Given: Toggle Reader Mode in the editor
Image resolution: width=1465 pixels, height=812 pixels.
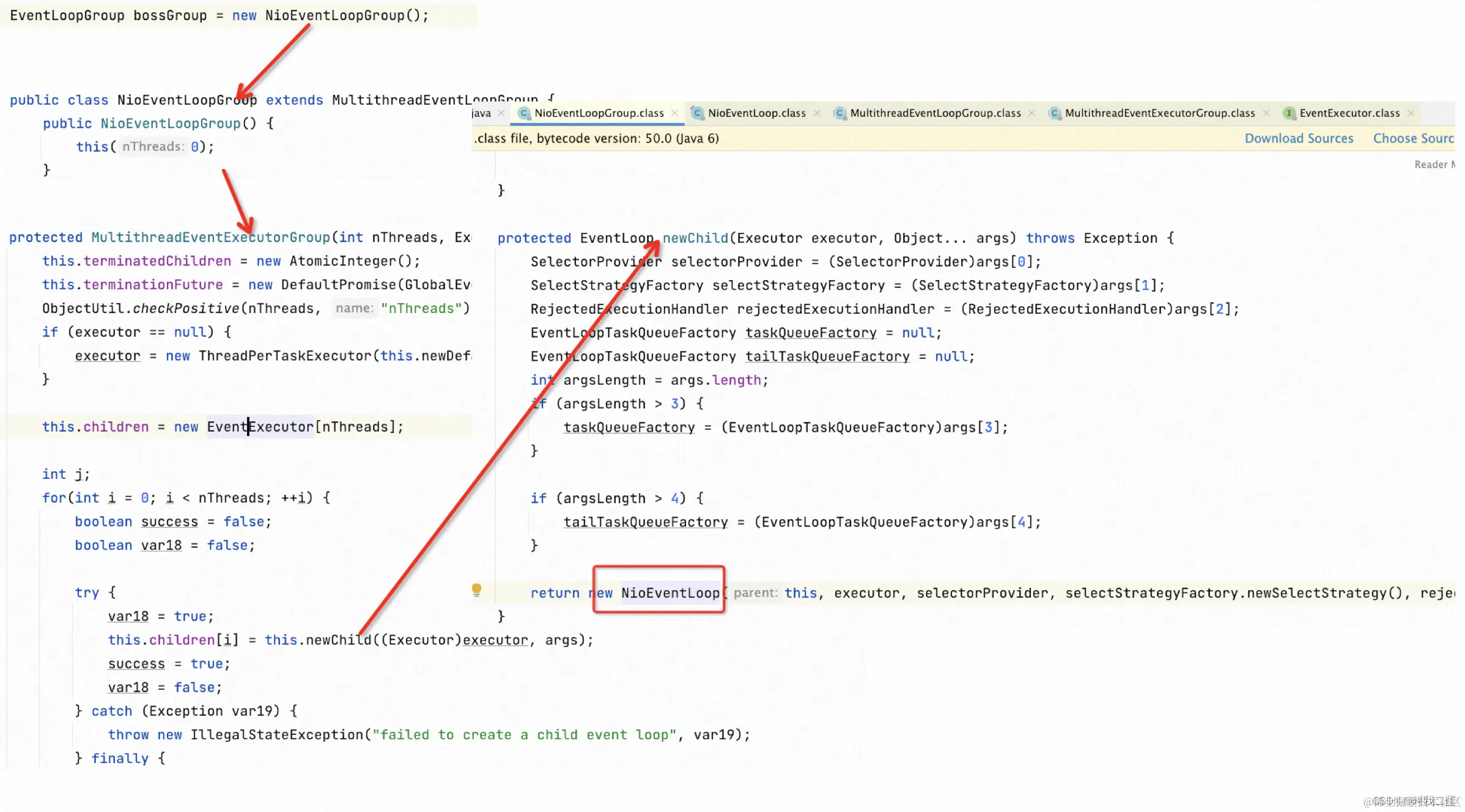Looking at the screenshot, I should (1434, 164).
